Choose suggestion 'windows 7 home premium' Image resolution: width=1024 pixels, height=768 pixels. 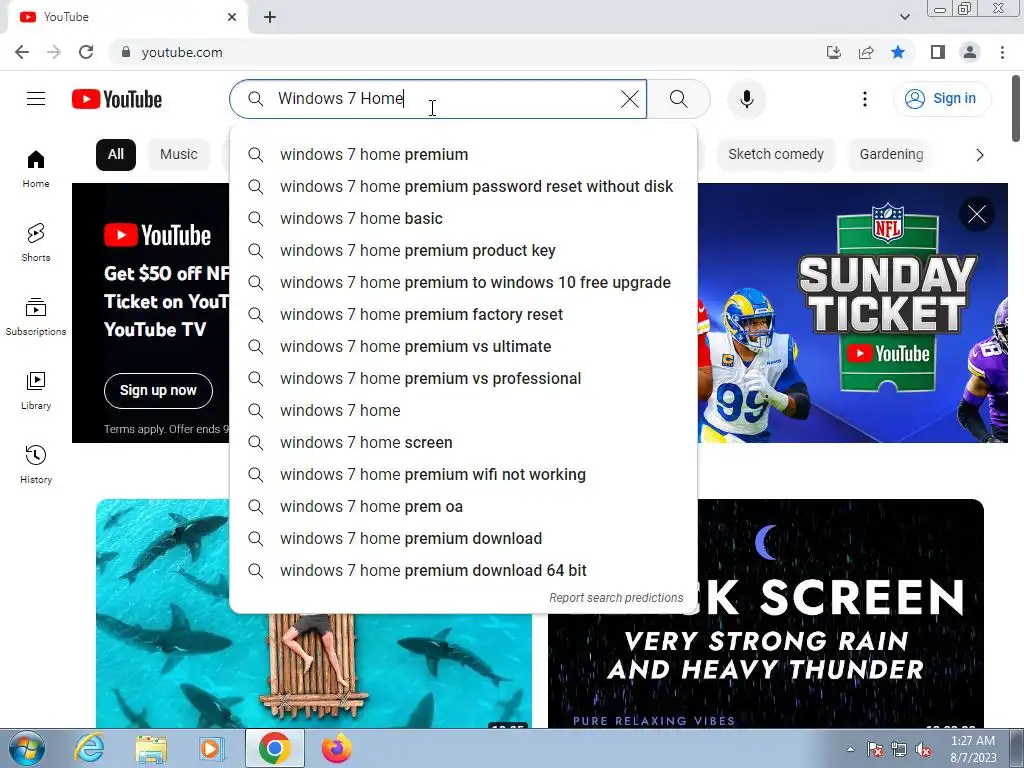[x=463, y=155]
